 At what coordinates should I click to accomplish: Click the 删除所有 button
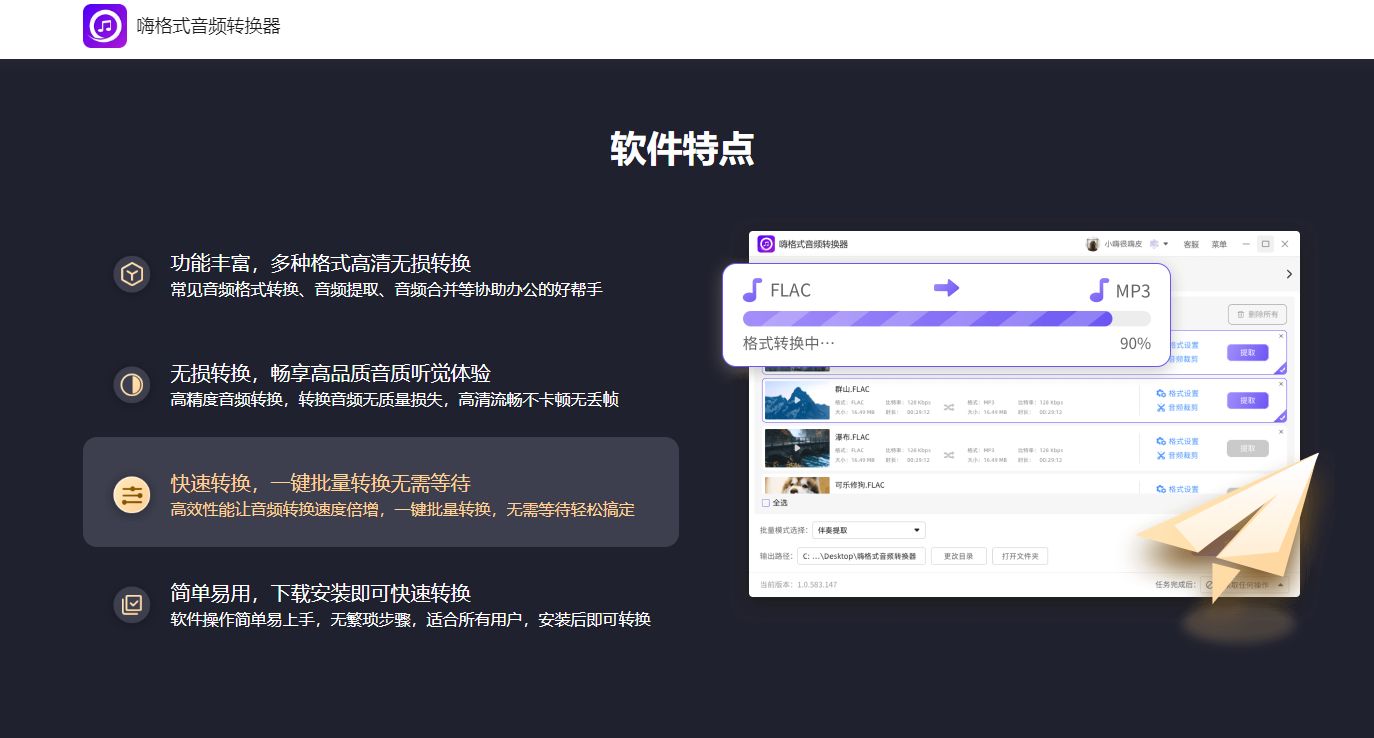(x=1257, y=314)
